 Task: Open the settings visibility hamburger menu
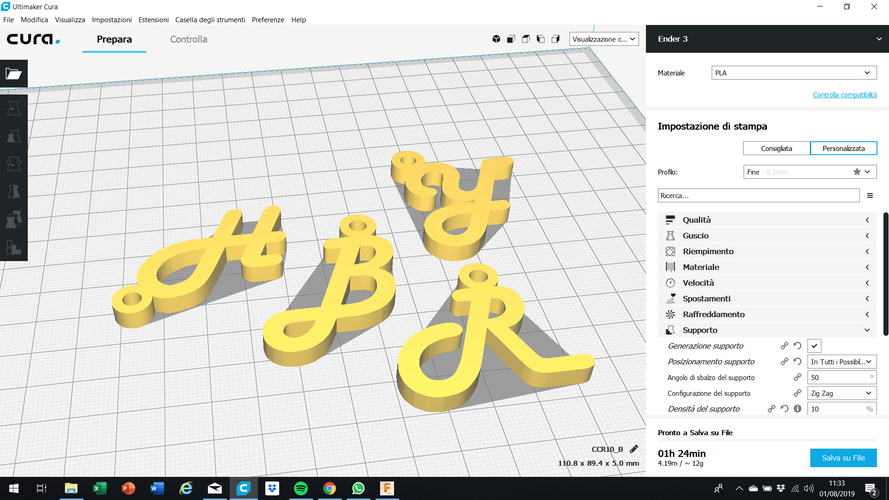coord(870,196)
